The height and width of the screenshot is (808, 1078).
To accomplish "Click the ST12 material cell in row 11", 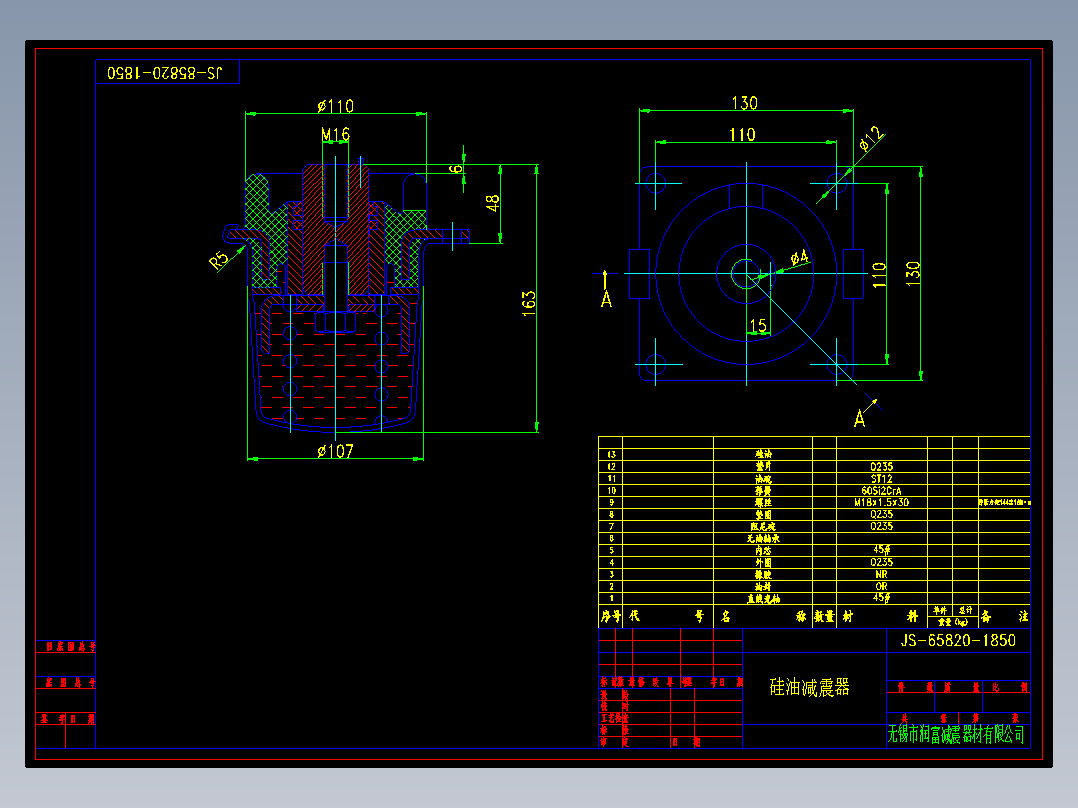I will [x=881, y=479].
